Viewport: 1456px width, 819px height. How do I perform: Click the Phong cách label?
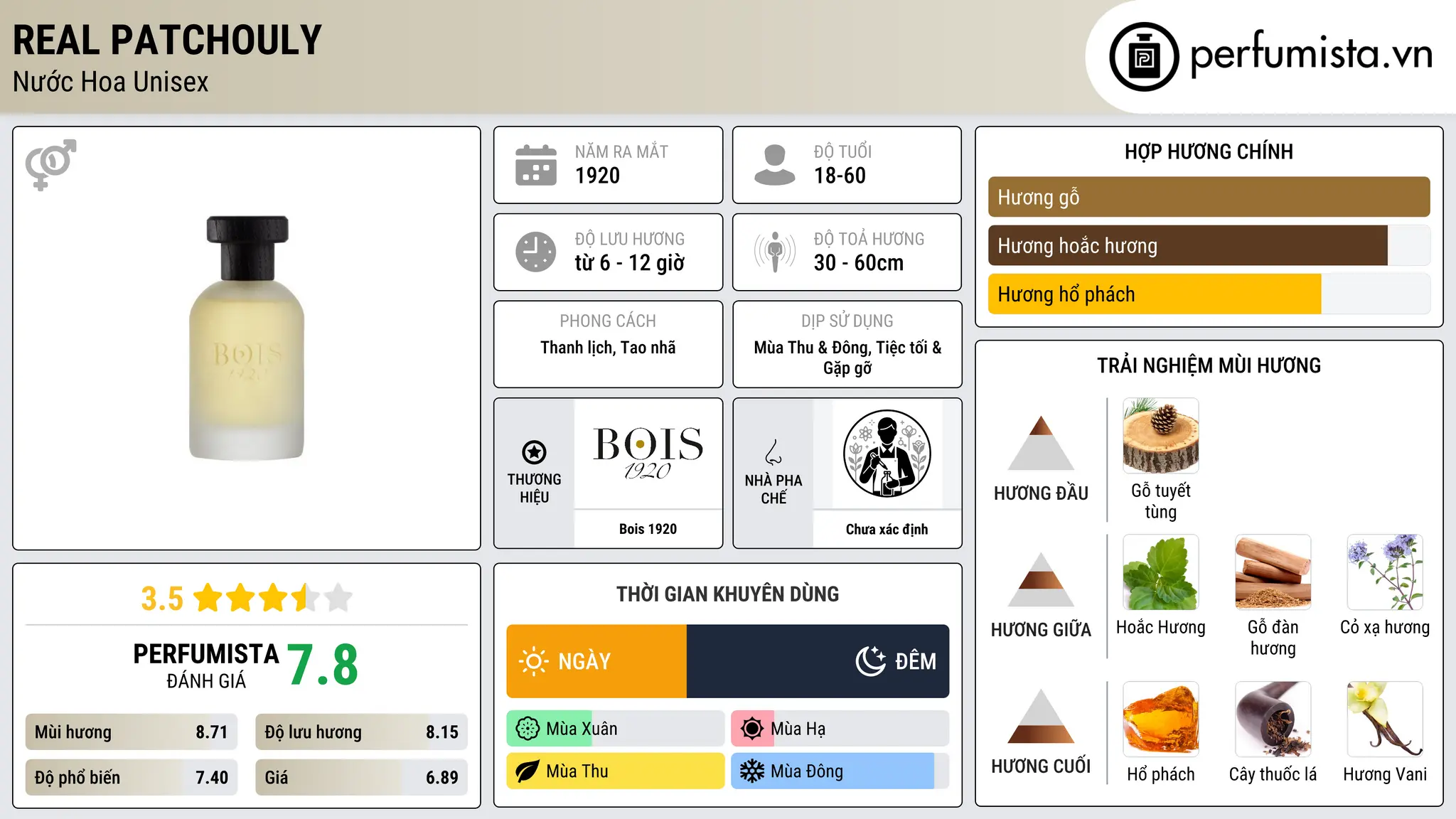point(608,321)
